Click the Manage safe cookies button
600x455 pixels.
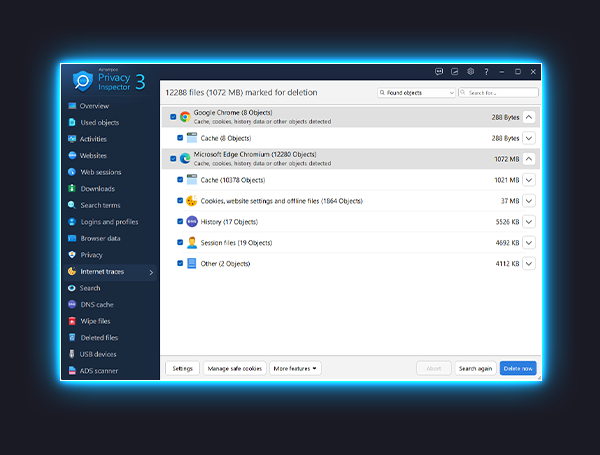[x=234, y=368]
